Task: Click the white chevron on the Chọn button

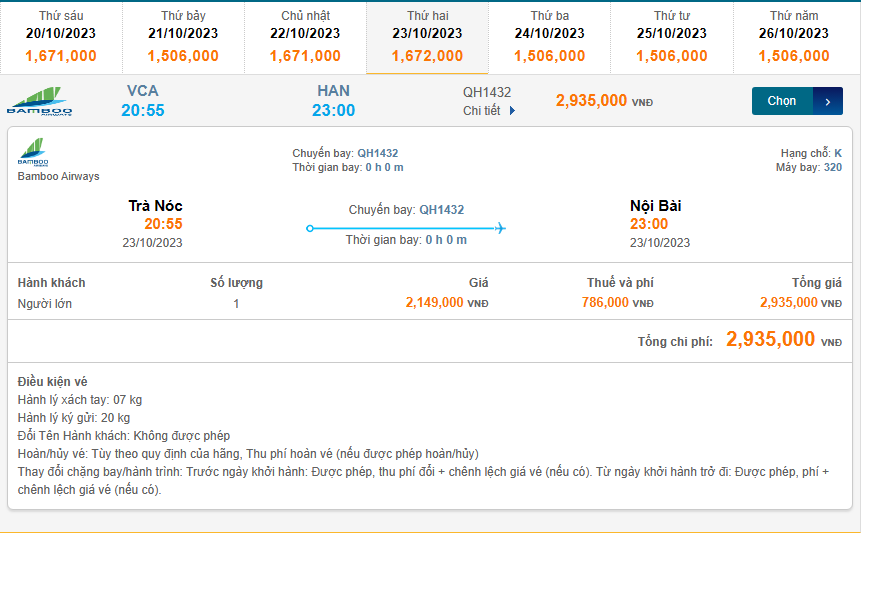Action: [828, 101]
